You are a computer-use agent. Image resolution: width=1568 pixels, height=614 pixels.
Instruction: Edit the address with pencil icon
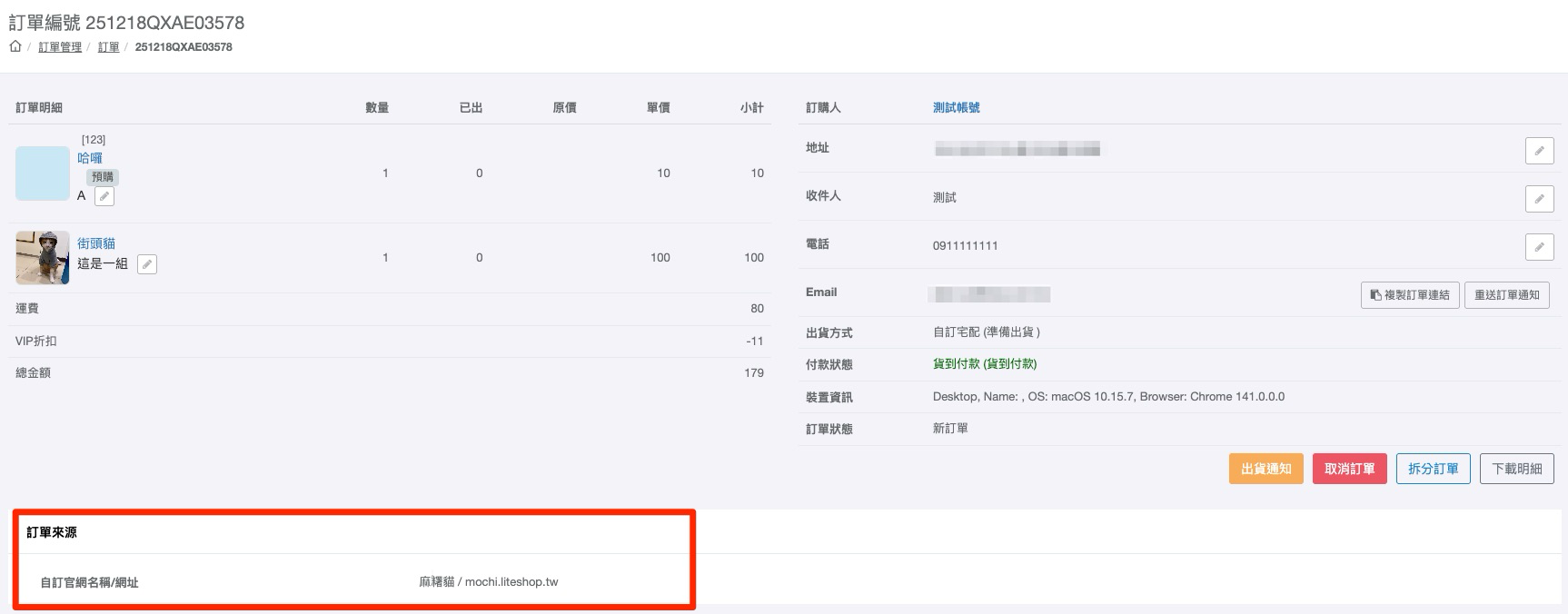click(1539, 151)
